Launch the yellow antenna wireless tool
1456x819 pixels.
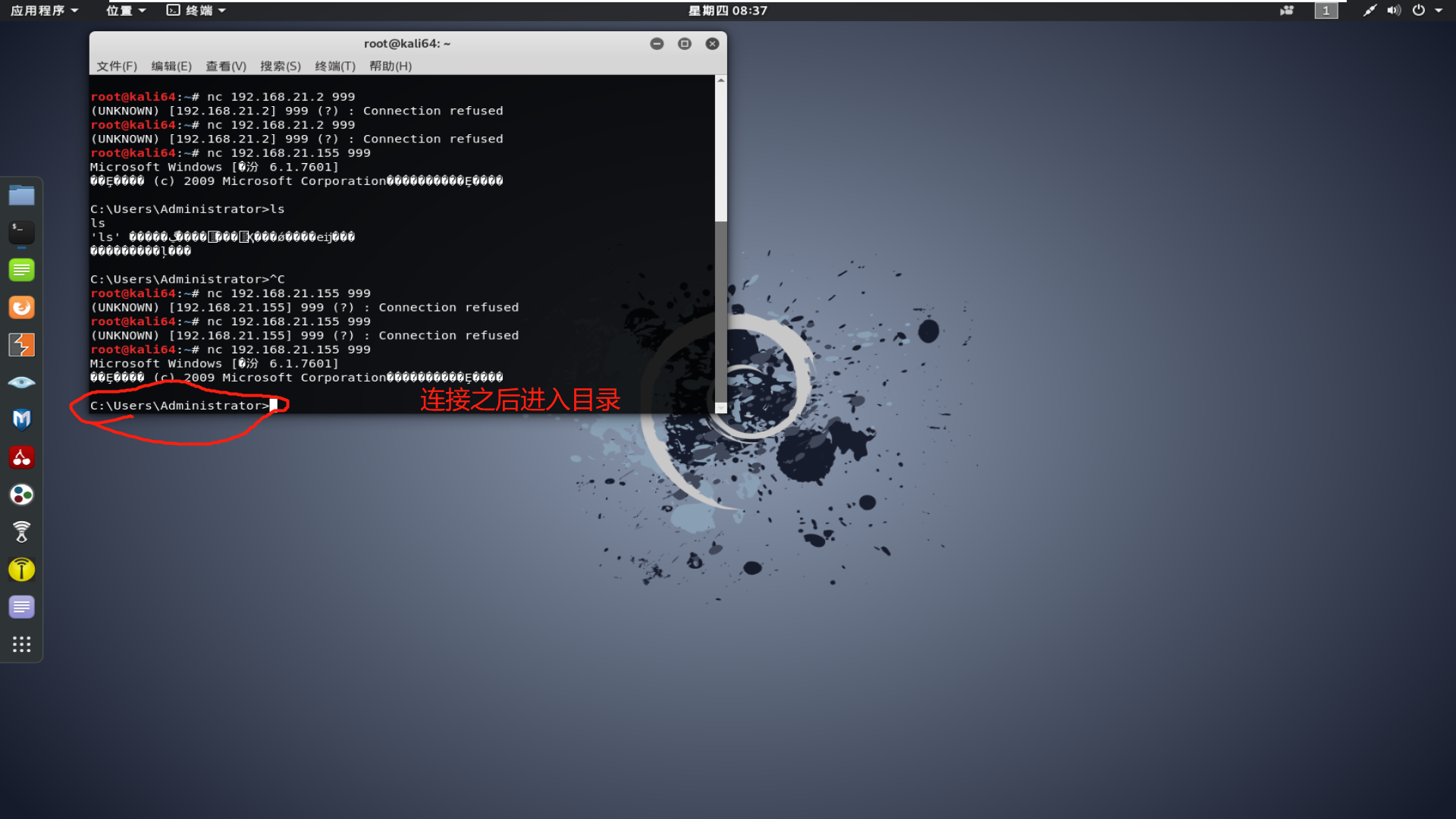tap(21, 570)
